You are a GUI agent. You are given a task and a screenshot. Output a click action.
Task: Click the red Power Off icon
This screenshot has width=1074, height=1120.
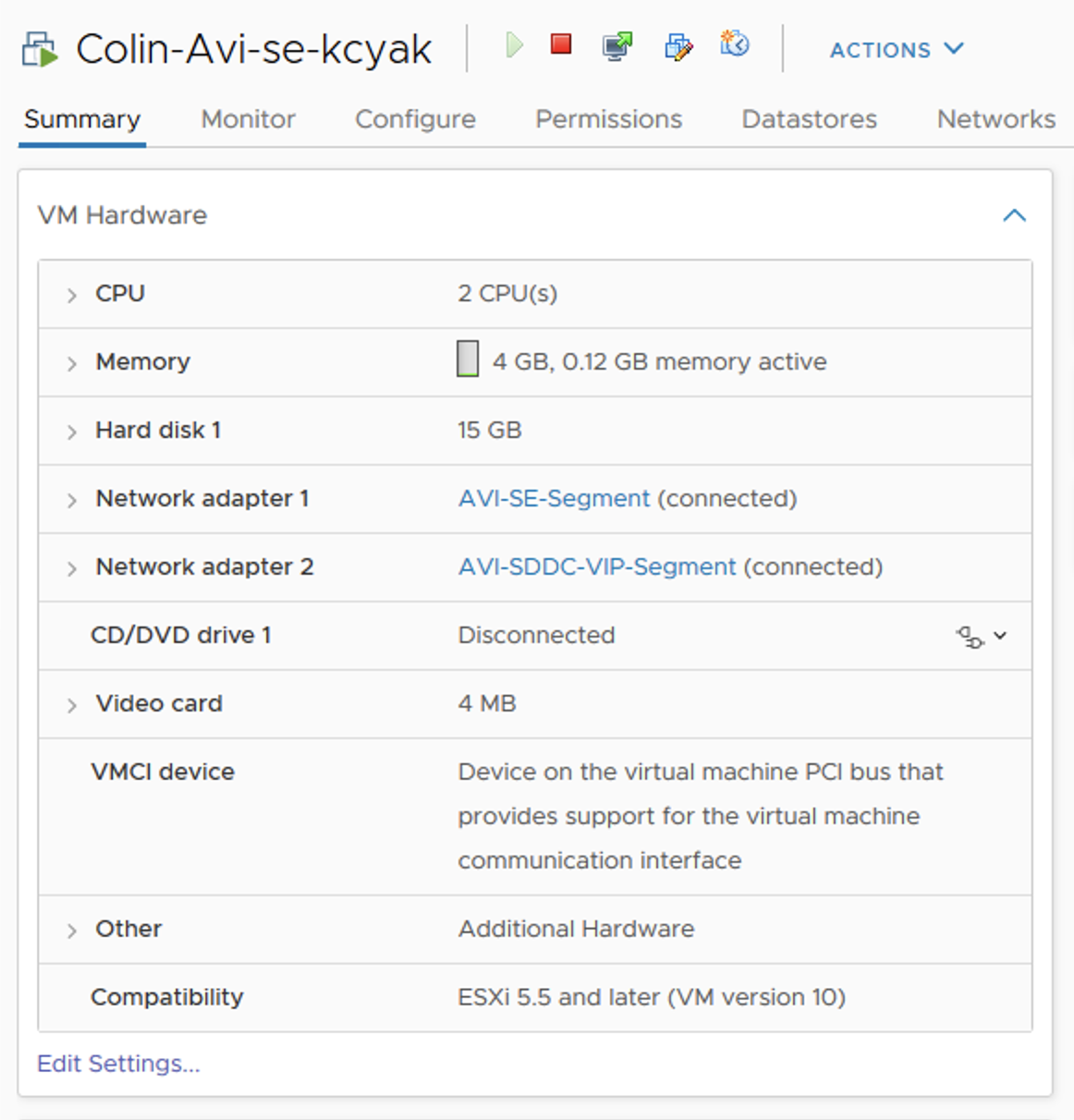point(561,43)
